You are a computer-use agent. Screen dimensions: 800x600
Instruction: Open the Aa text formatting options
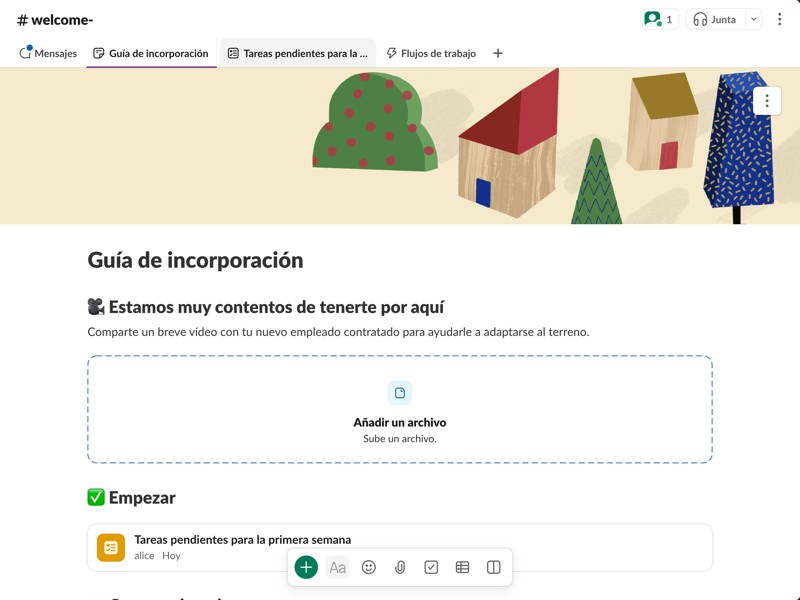click(x=338, y=567)
